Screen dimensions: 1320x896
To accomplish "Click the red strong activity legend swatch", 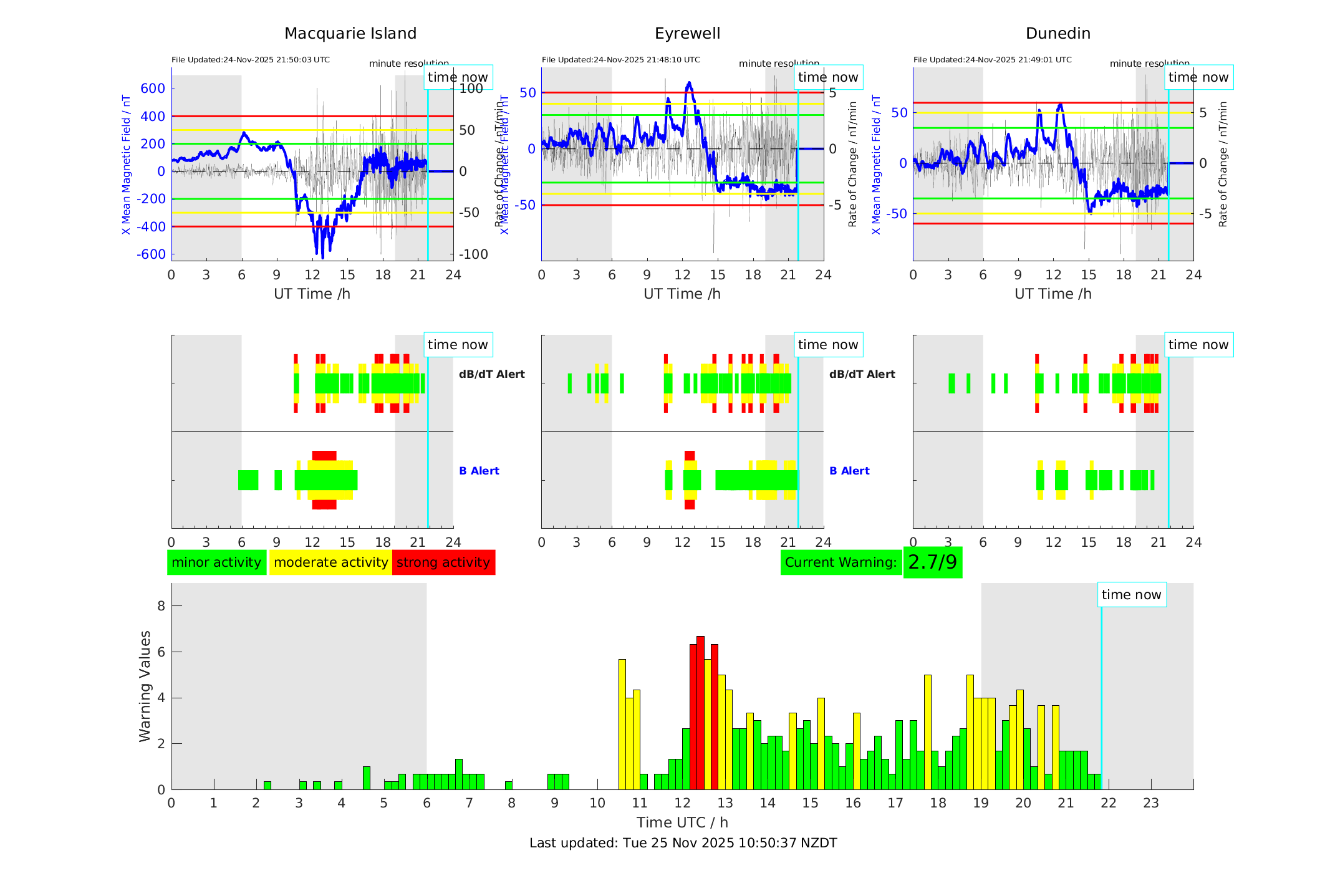I will [443, 562].
